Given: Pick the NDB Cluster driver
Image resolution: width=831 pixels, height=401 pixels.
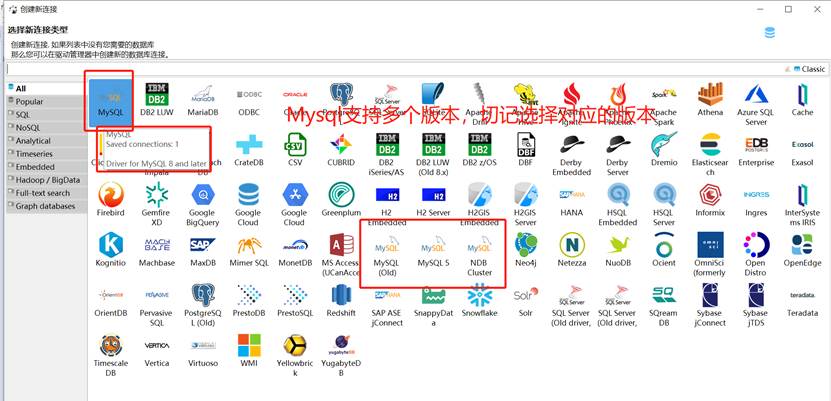Looking at the screenshot, I should tap(480, 255).
